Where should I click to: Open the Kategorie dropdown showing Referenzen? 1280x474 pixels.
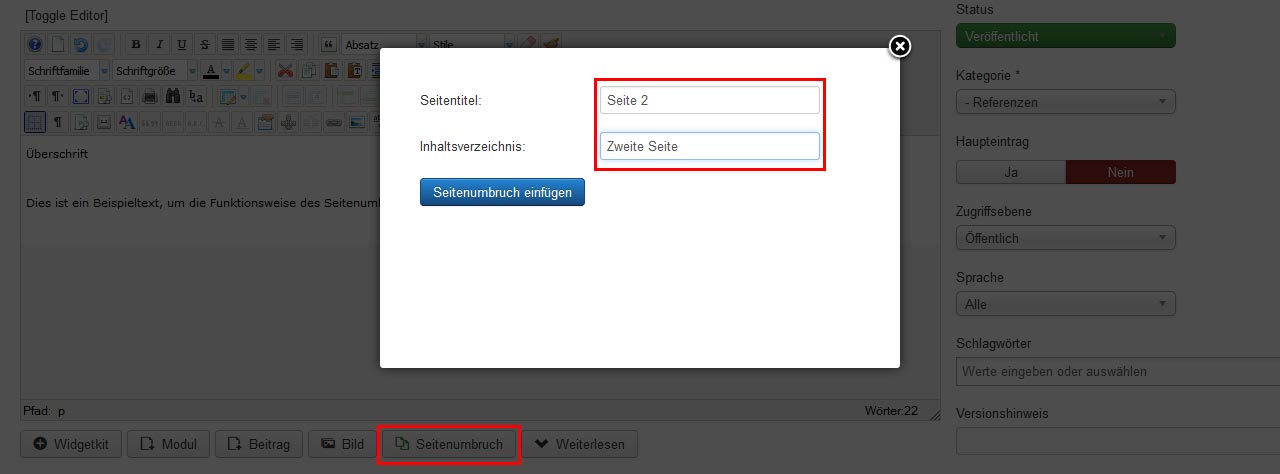(1065, 102)
